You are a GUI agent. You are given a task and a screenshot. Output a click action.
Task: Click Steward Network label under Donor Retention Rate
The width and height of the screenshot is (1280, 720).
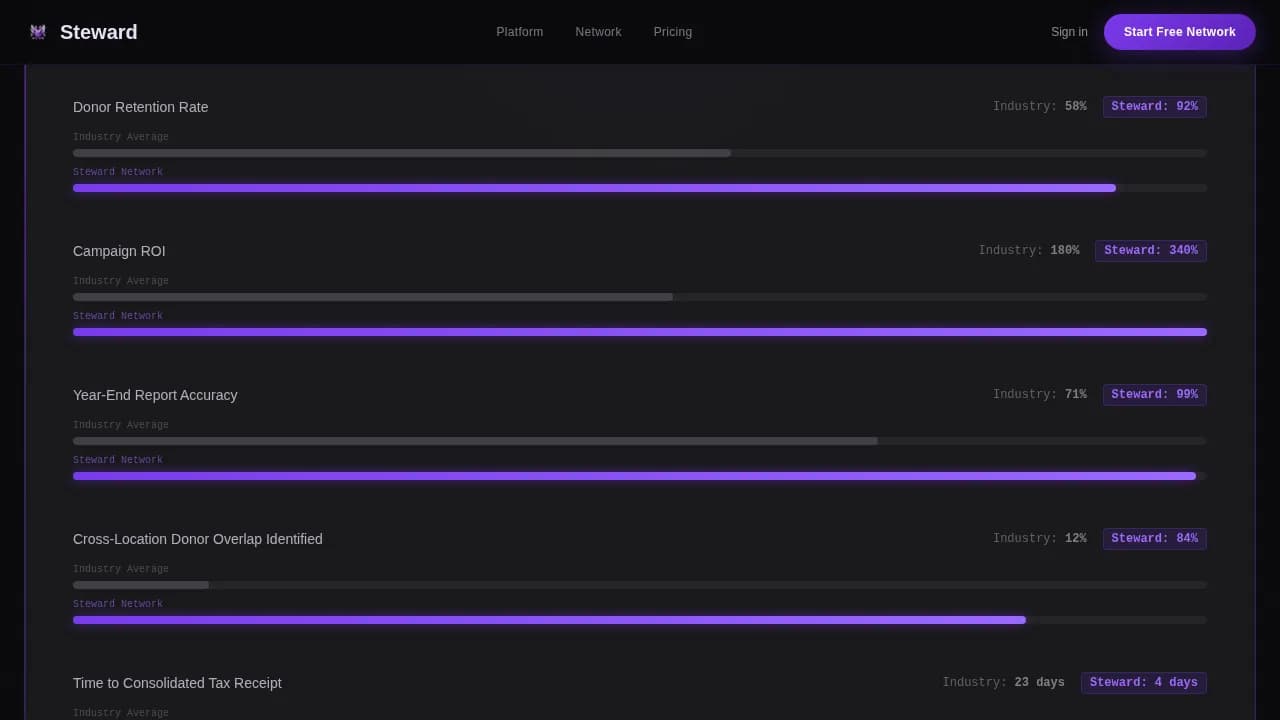point(118,172)
